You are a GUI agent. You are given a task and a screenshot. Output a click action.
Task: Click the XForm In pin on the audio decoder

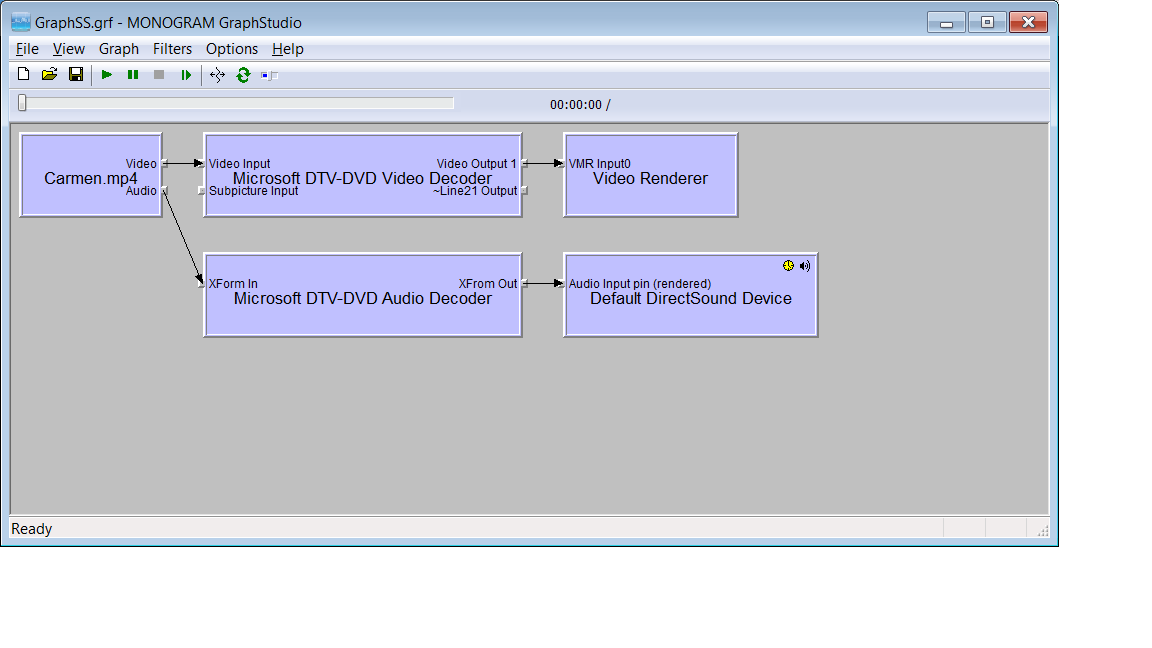[201, 284]
